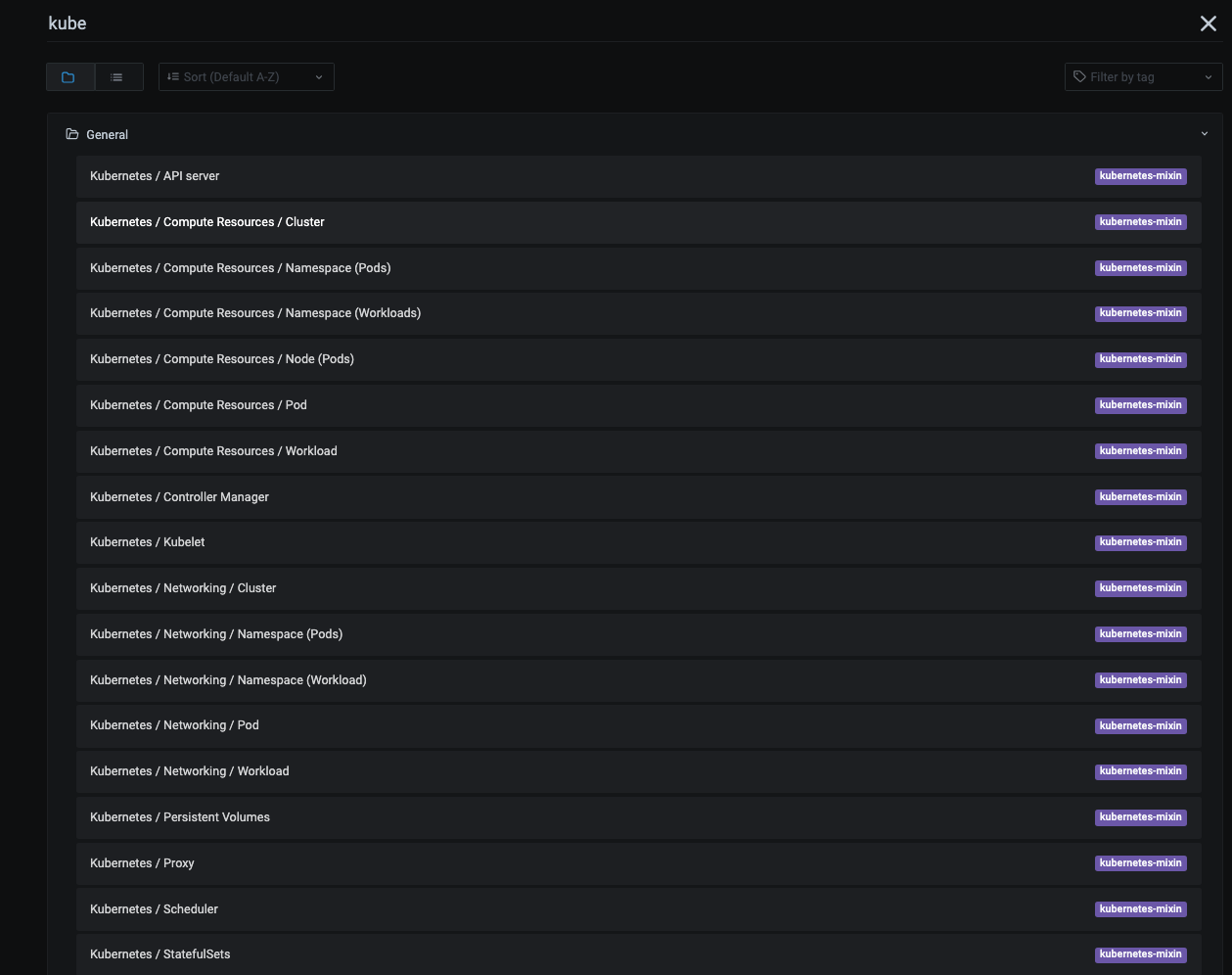The image size is (1232, 975).
Task: Switch to folder view layout
Action: [x=69, y=77]
